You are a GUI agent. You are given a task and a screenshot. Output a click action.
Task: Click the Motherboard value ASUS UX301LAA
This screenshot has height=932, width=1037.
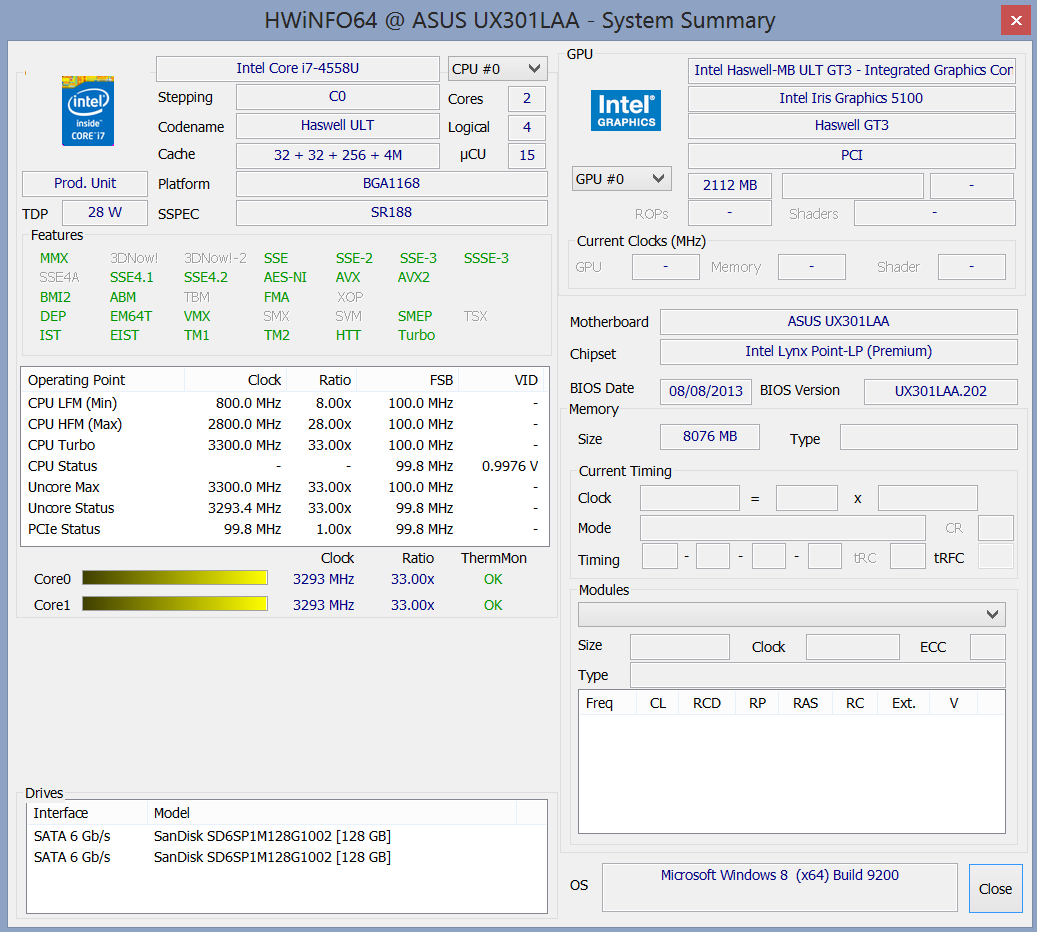pos(838,321)
